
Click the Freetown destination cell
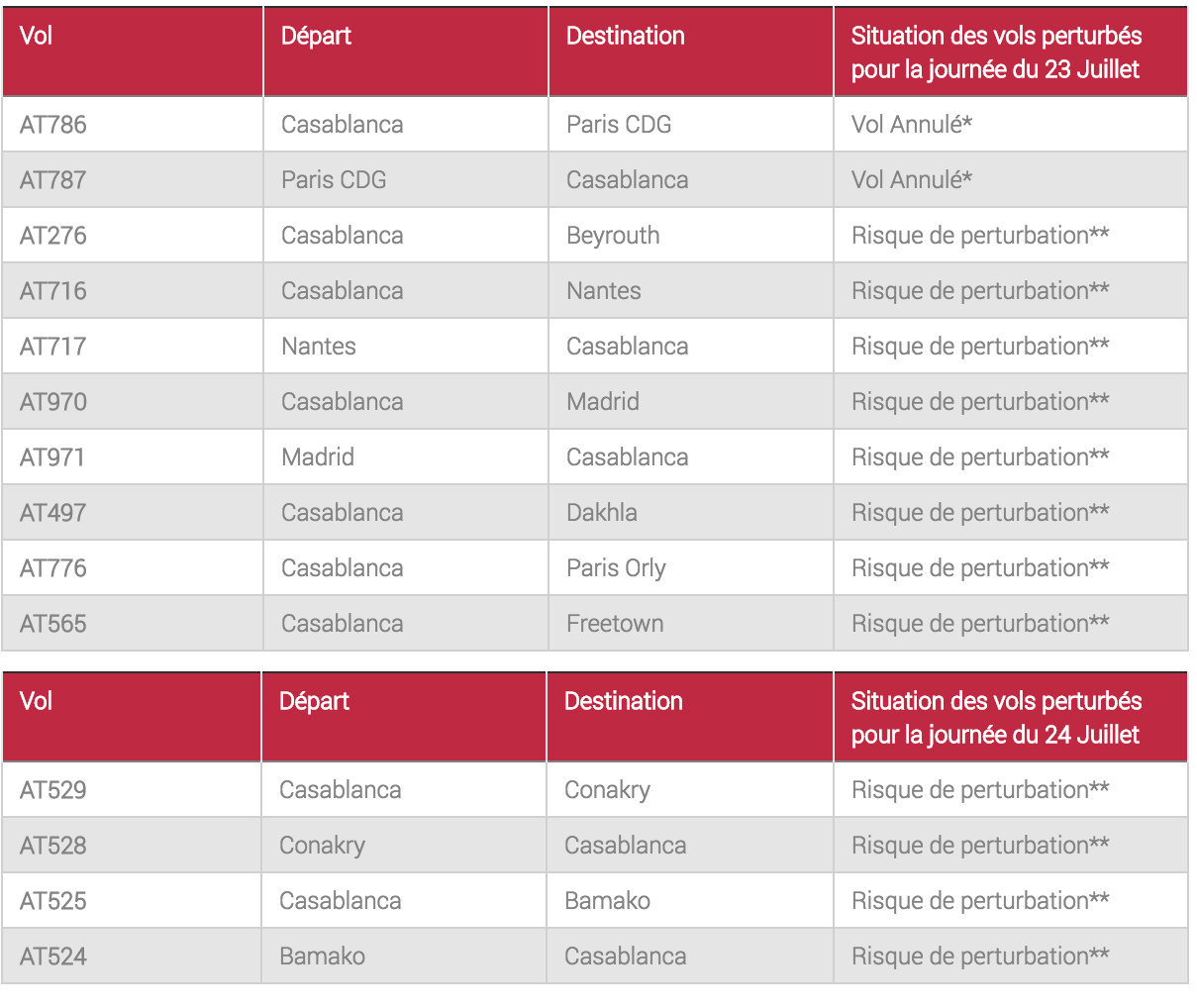(615, 624)
